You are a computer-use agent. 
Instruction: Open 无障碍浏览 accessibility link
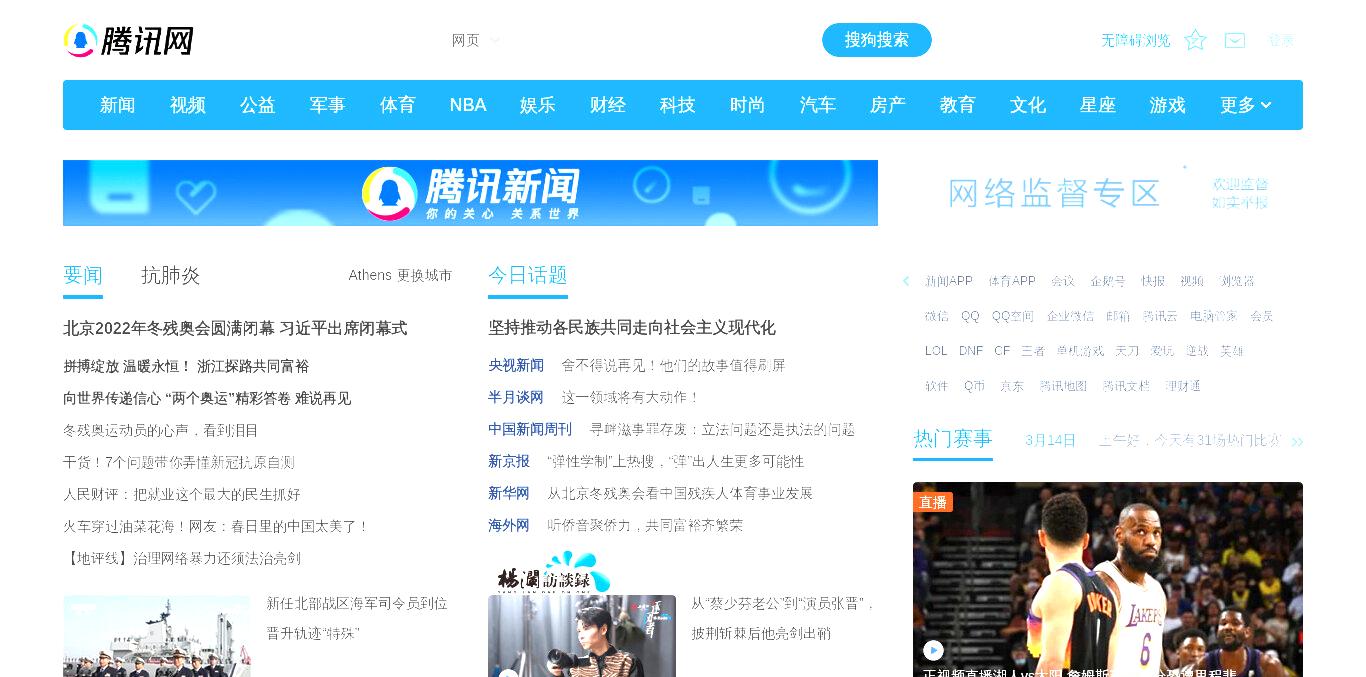(1135, 40)
